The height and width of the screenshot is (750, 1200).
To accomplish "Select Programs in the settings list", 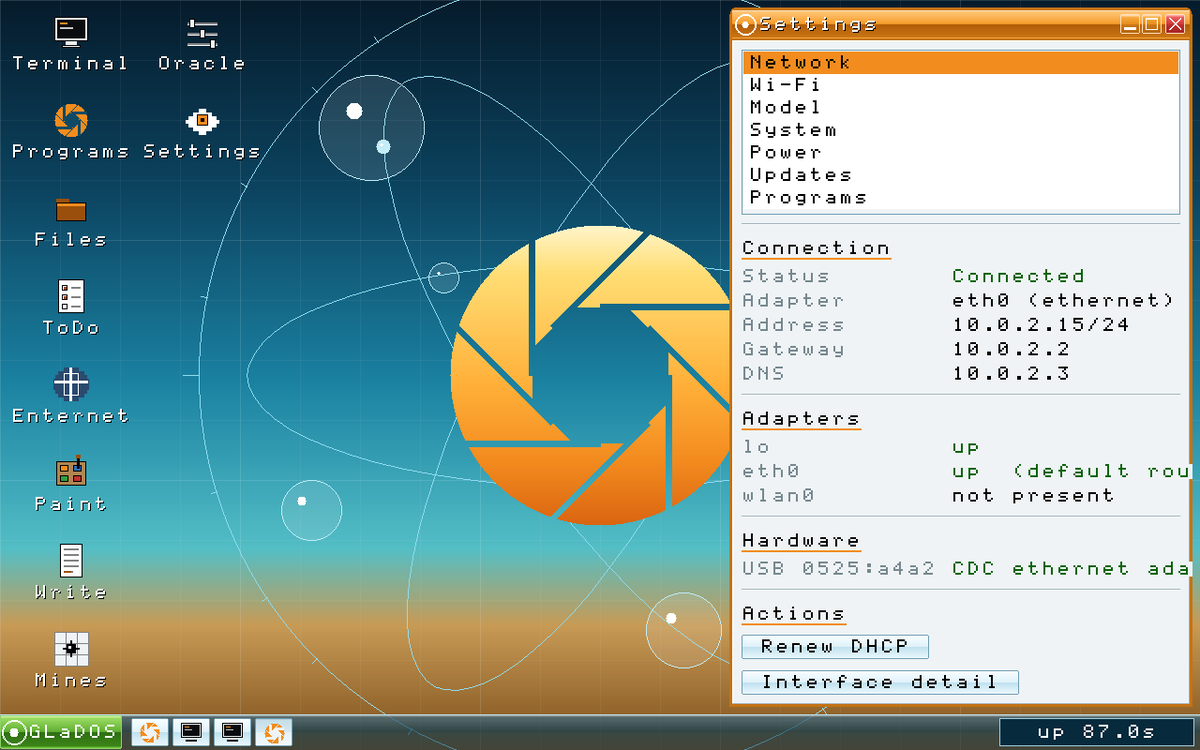I will point(961,198).
